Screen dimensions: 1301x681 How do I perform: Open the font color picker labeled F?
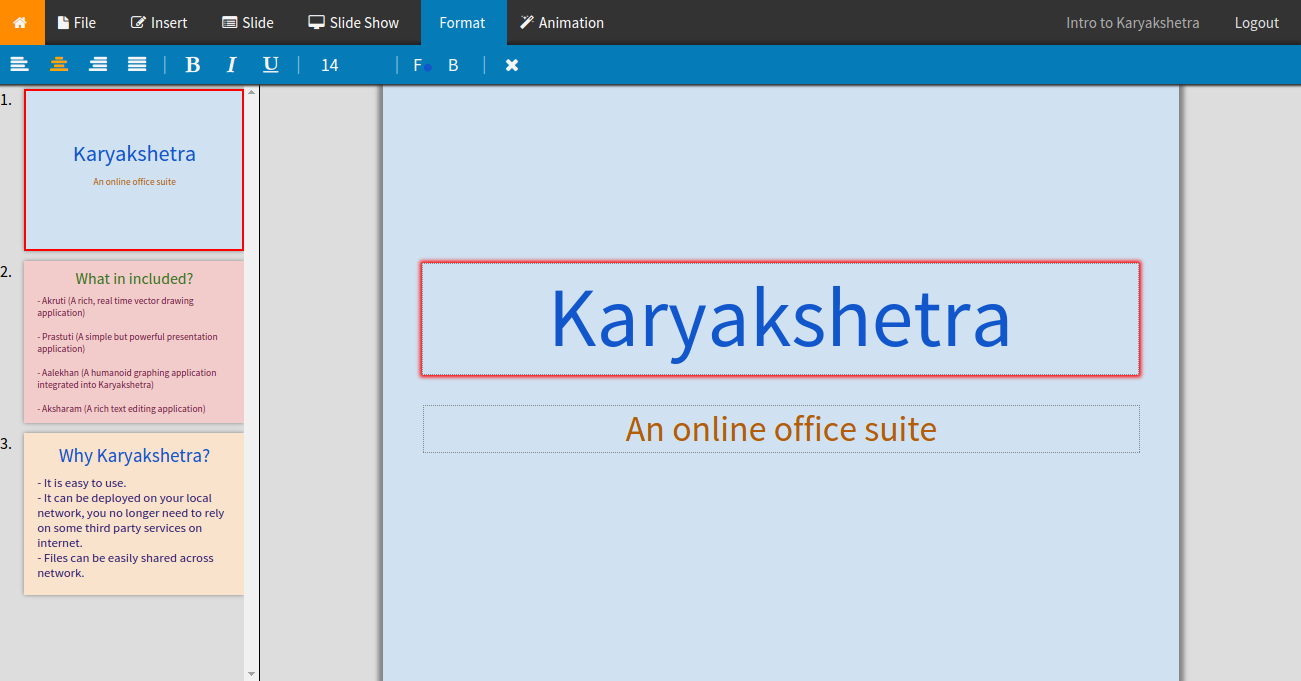tap(416, 64)
